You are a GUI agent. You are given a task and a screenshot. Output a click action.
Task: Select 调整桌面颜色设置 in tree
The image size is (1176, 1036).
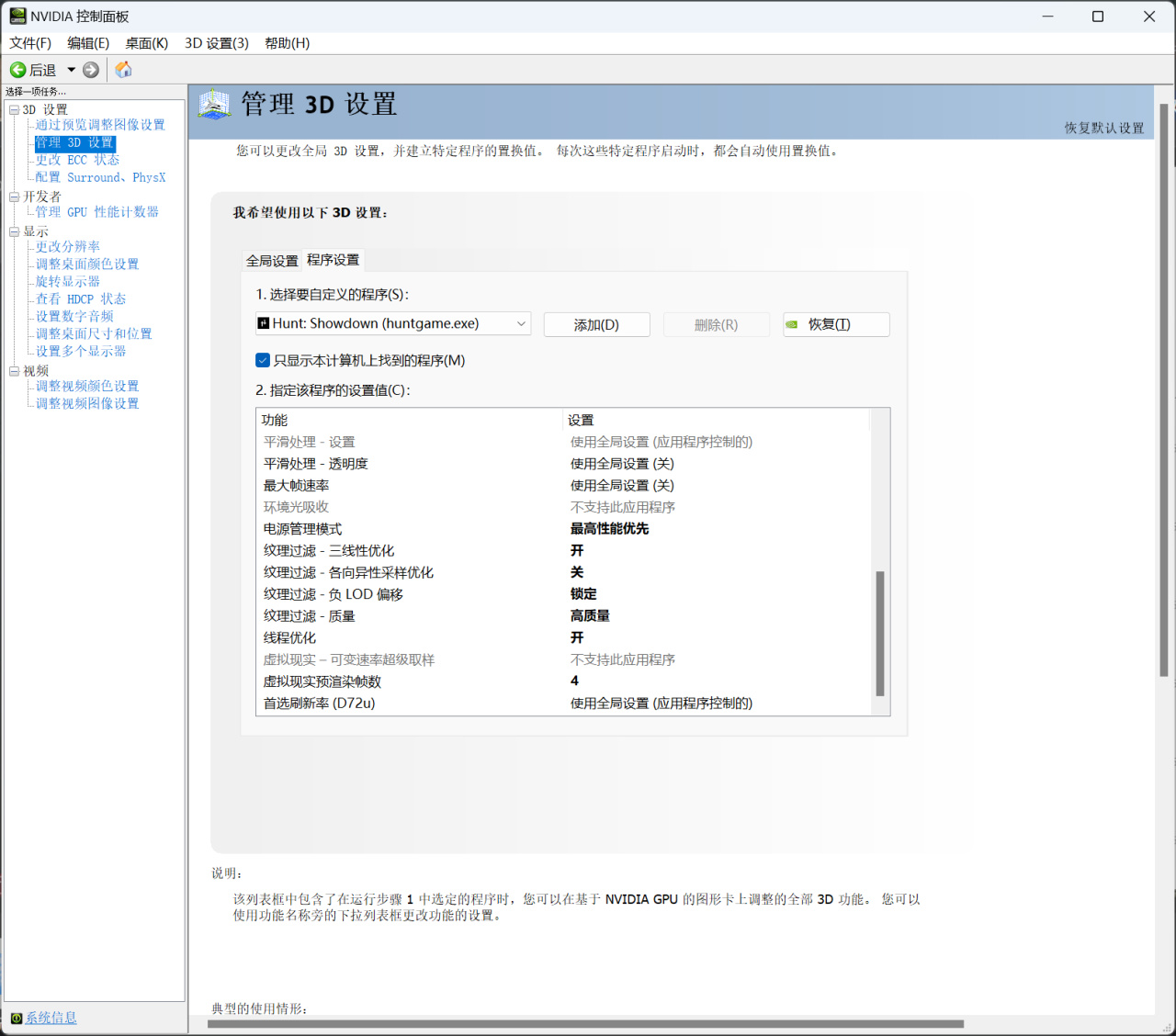(87, 265)
